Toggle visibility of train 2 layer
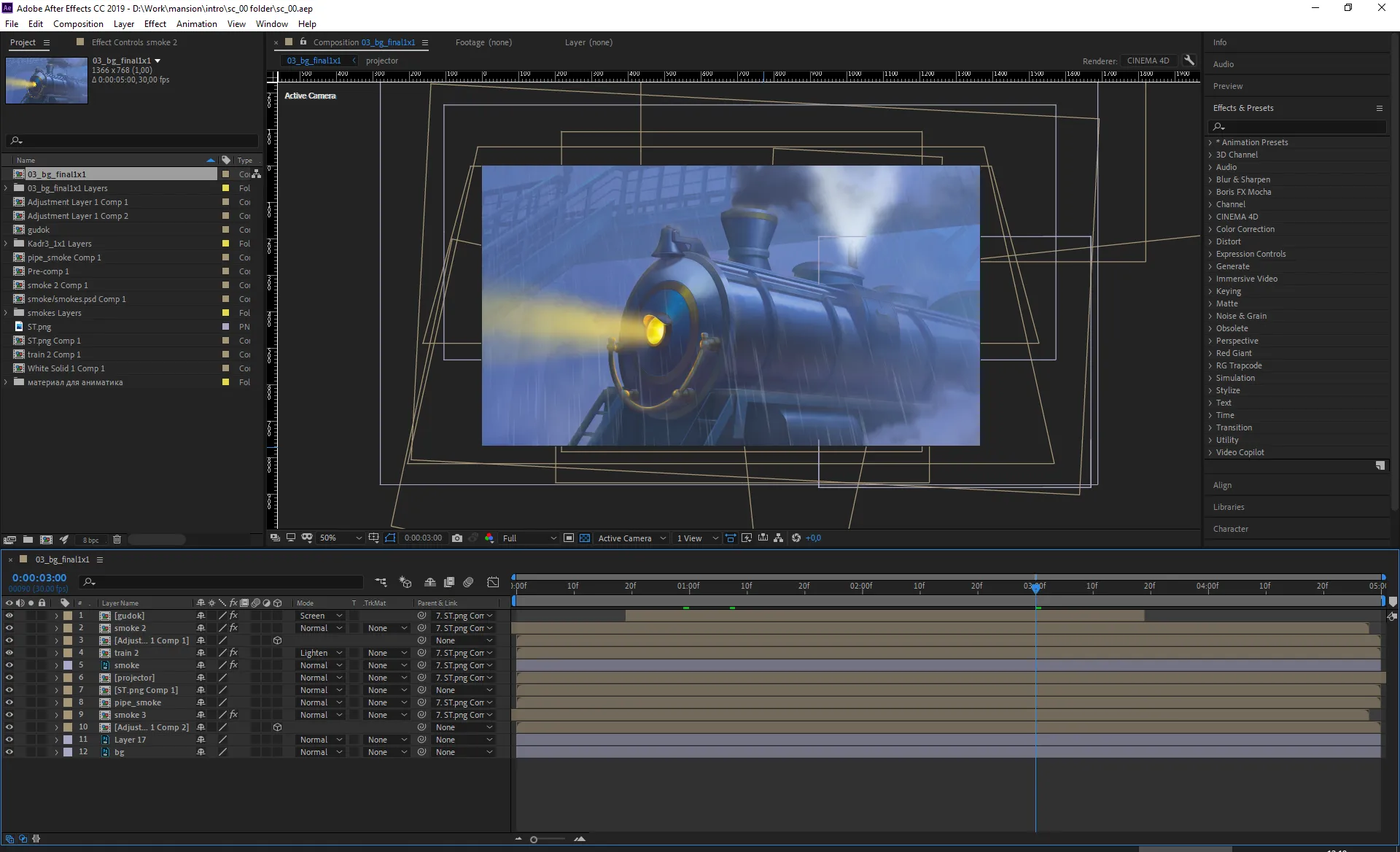Viewport: 1400px width, 852px height. pyautogui.click(x=9, y=653)
